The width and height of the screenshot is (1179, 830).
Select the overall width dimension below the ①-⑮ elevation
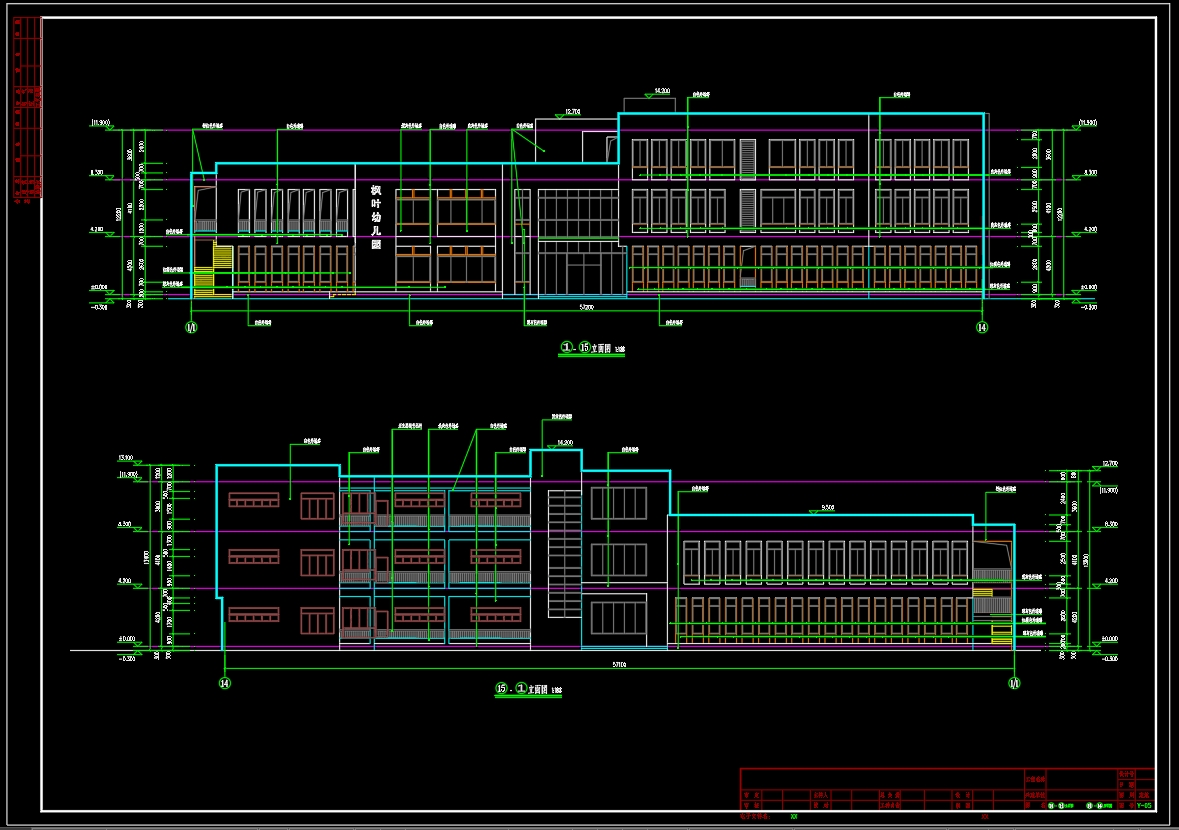click(x=586, y=307)
